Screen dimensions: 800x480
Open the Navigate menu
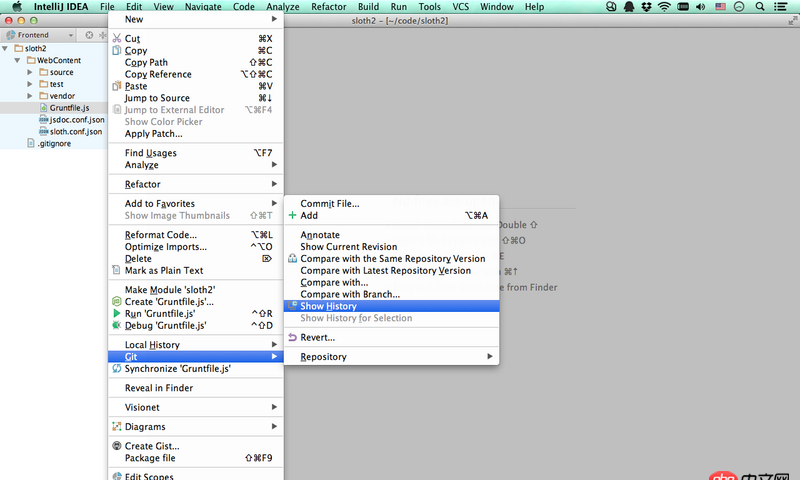pos(203,7)
